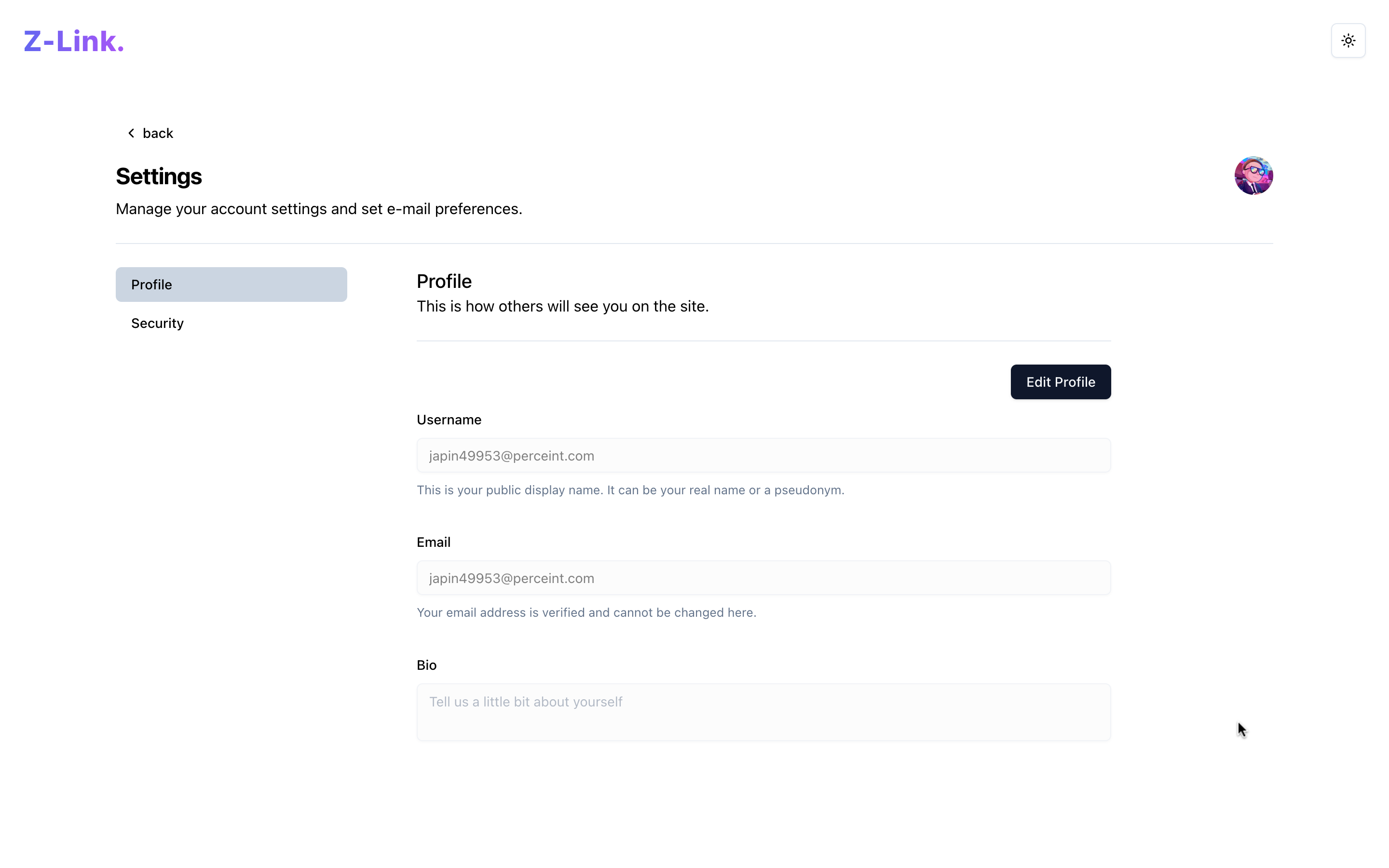
Task: Click the Email field label
Action: 434,542
